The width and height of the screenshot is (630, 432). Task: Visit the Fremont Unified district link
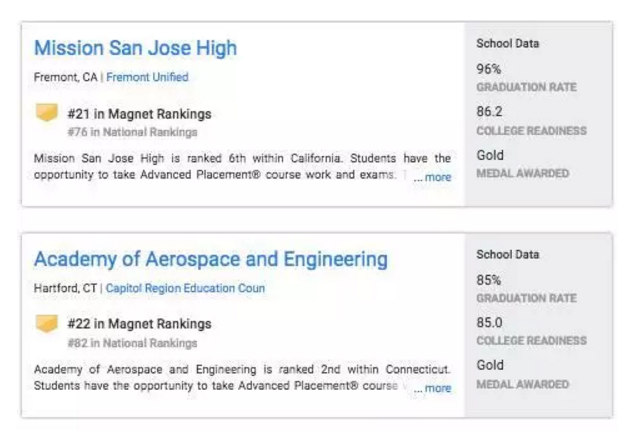pos(147,77)
